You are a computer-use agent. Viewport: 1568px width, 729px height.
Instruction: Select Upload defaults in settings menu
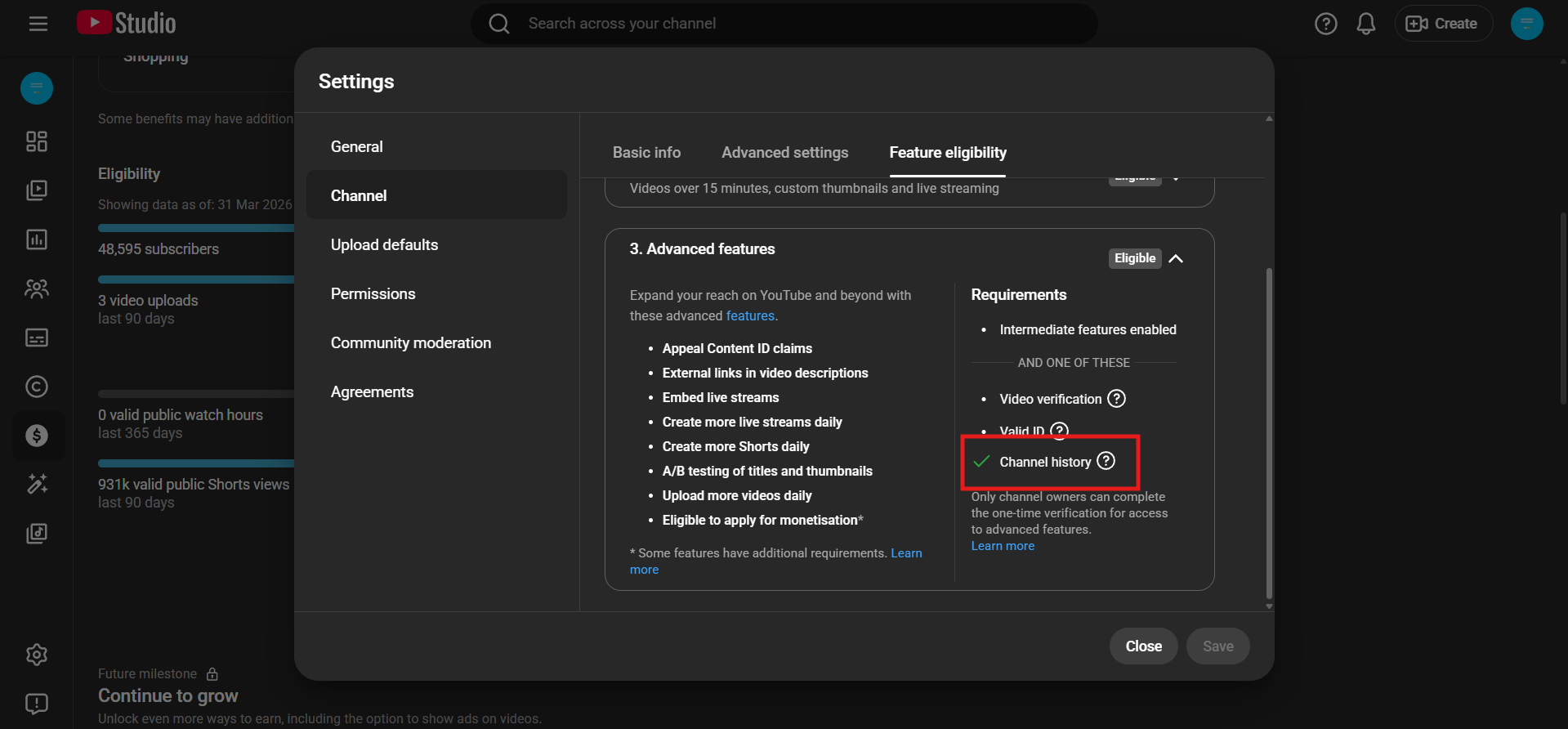(384, 245)
